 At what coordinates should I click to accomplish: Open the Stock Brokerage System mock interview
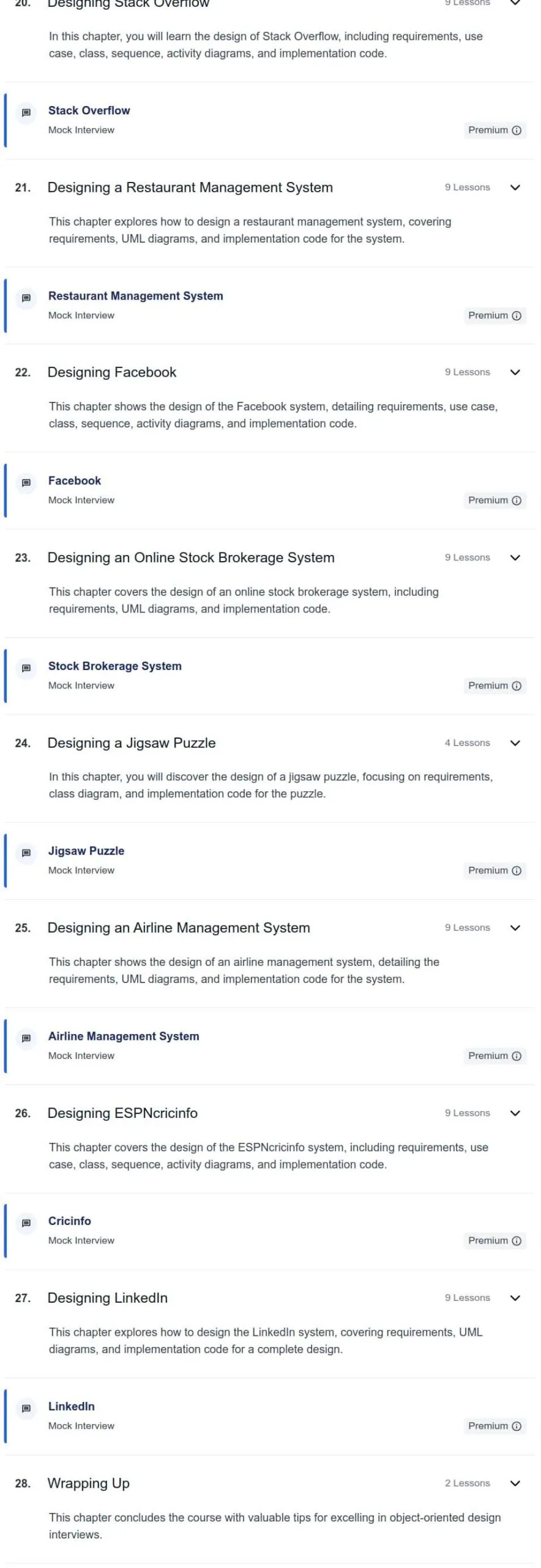[115, 666]
